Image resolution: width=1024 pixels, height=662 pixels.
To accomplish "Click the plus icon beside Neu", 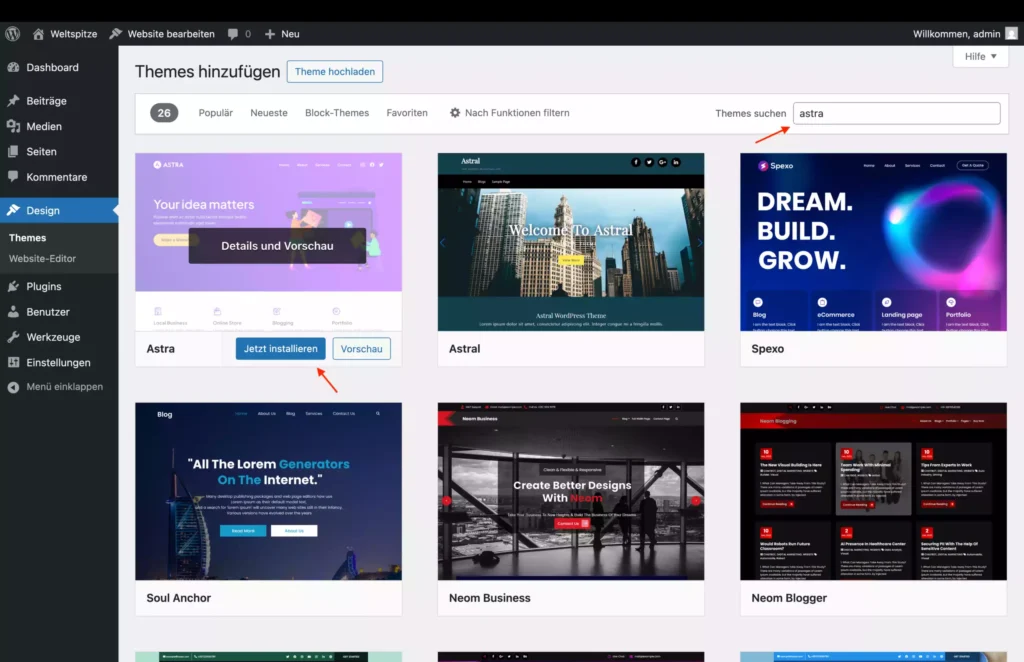I will coord(270,34).
